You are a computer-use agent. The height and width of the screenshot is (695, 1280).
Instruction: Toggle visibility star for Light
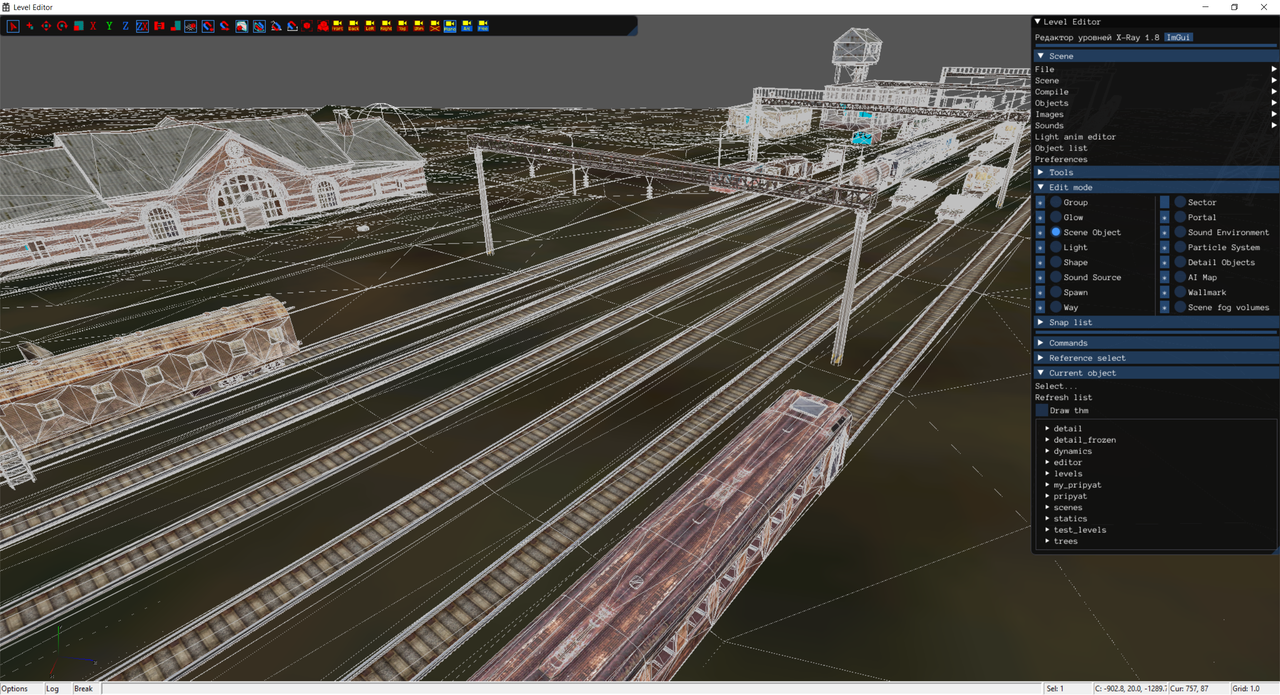[1040, 247]
